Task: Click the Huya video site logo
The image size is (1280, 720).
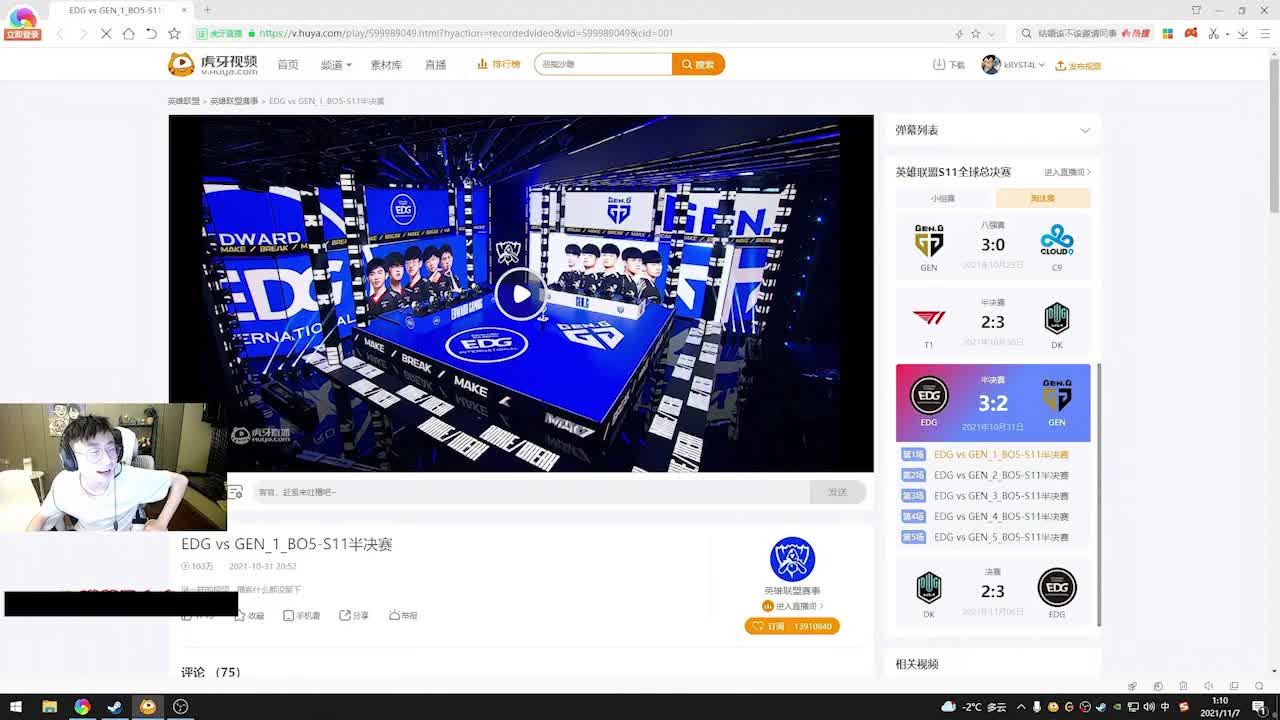Action: pyautogui.click(x=212, y=64)
